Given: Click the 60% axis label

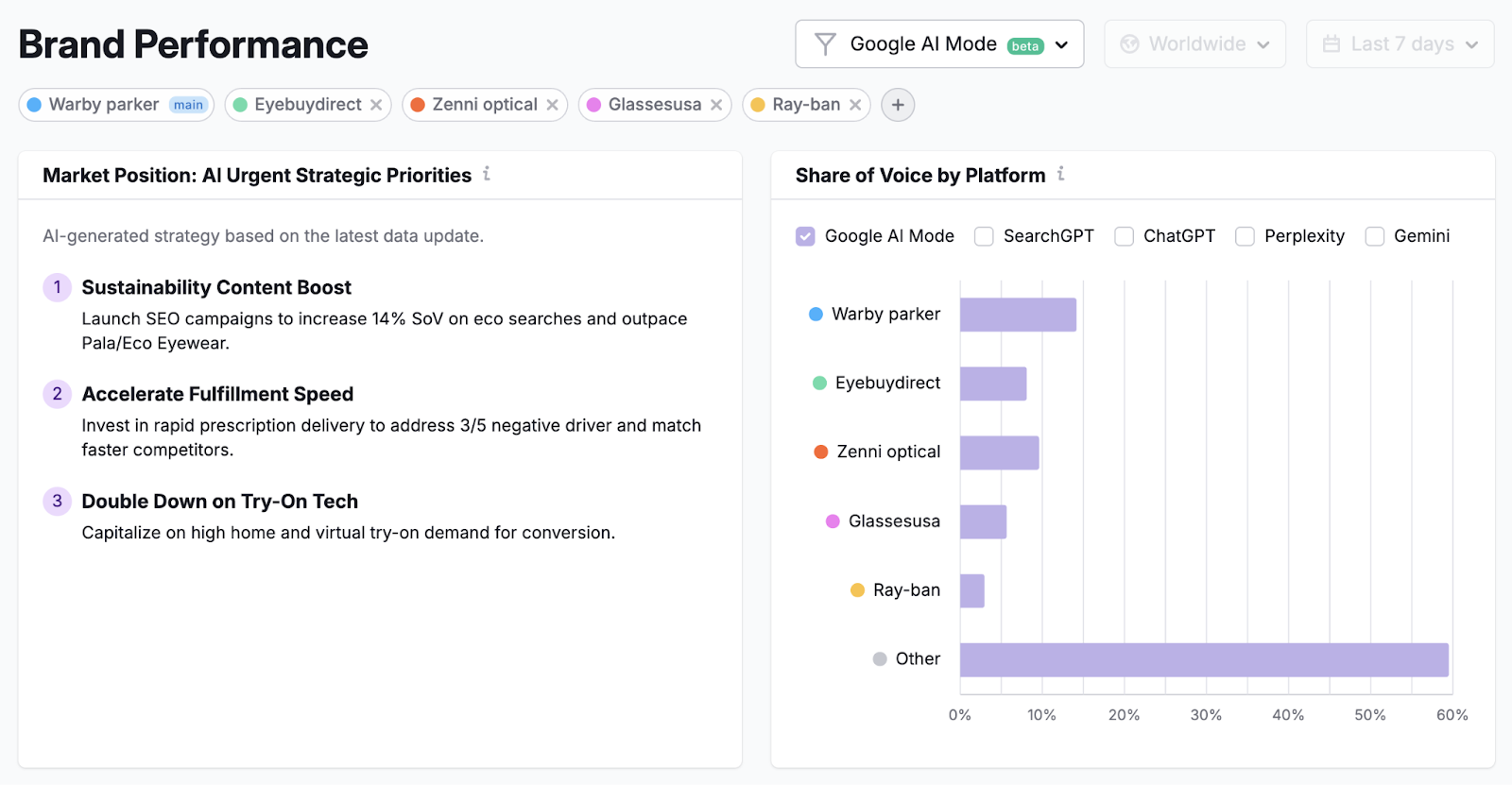Looking at the screenshot, I should [1452, 715].
